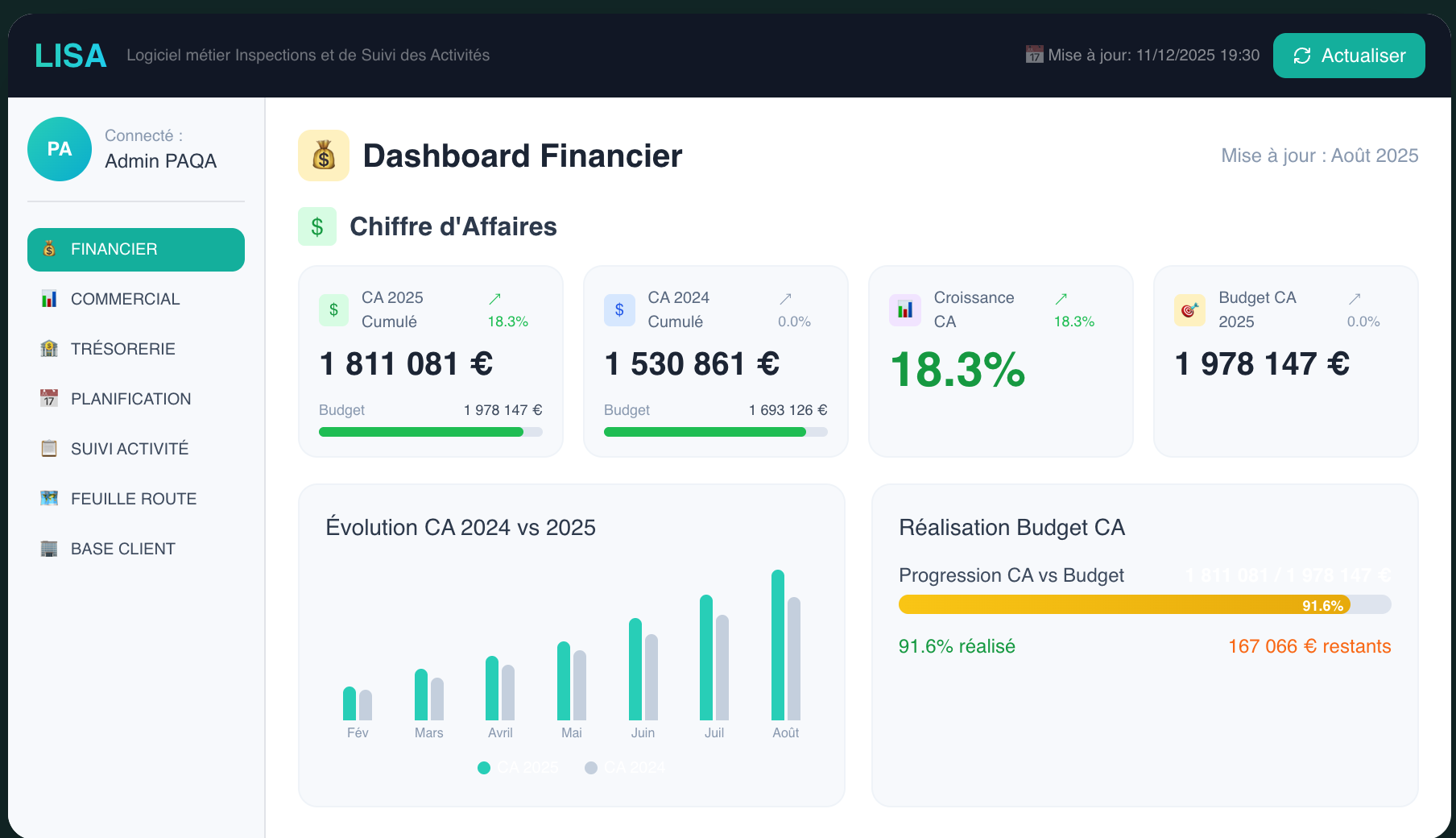Expand the Chiffre d'Affaires section
Viewport: 1456px width, 838px height.
[x=317, y=226]
